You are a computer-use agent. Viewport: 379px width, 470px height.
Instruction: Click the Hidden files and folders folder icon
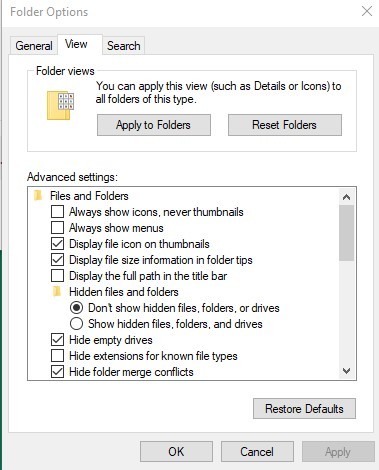(57, 292)
